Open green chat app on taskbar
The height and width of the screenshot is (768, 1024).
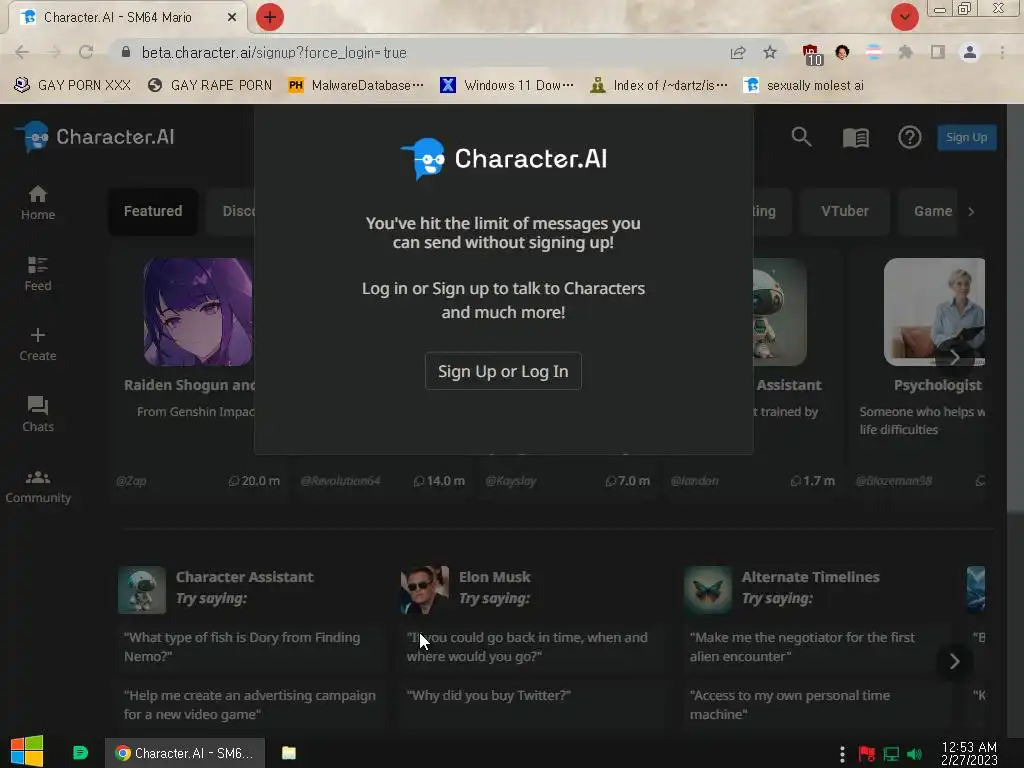coord(80,753)
